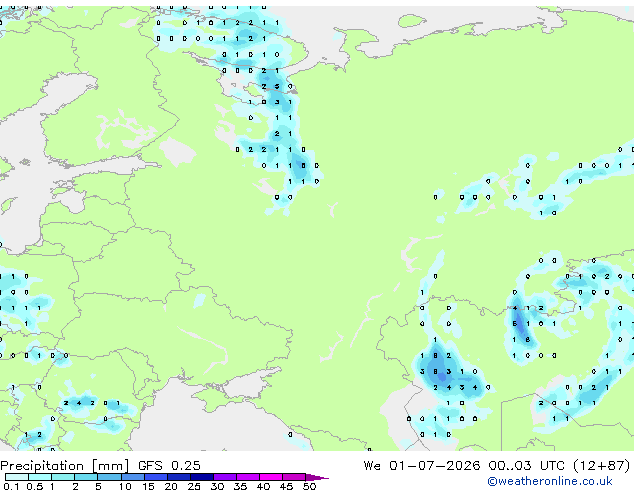Click legend swatch between 30 and 35
The height and width of the screenshot is (490, 634).
(x=224, y=477)
